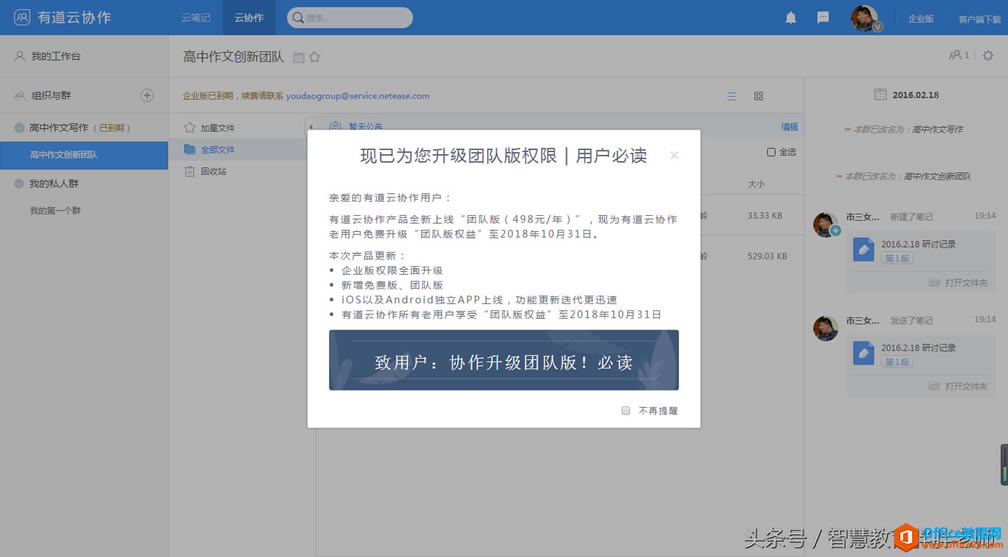The height and width of the screenshot is (557, 1008).
Task: Click the 大小 column header
Action: (x=756, y=184)
